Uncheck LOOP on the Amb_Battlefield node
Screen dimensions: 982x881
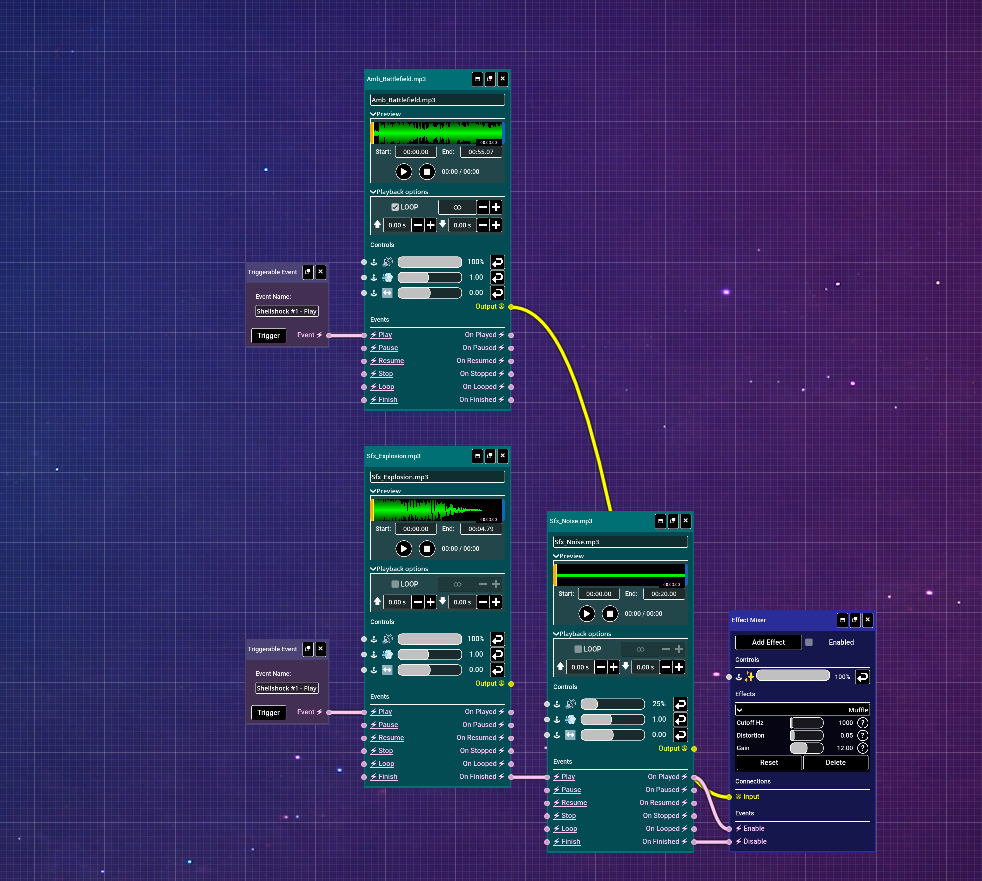[396, 207]
